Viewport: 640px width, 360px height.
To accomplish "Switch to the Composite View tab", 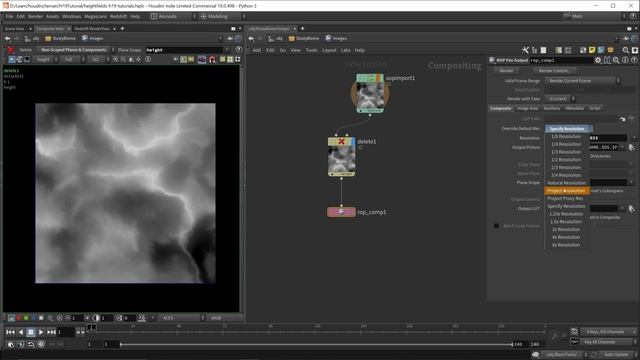I will click(50, 29).
